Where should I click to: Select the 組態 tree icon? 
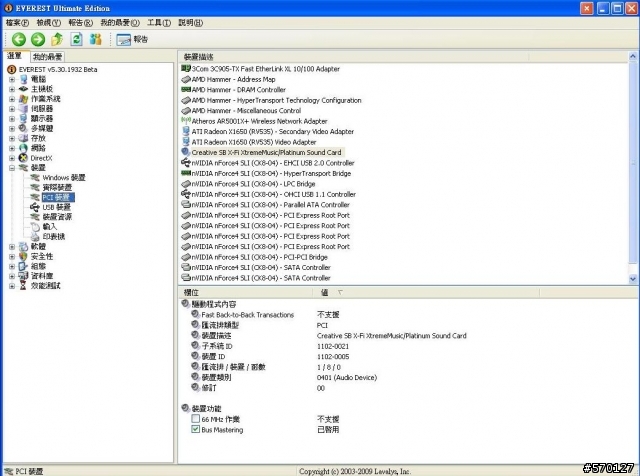(x=23, y=266)
